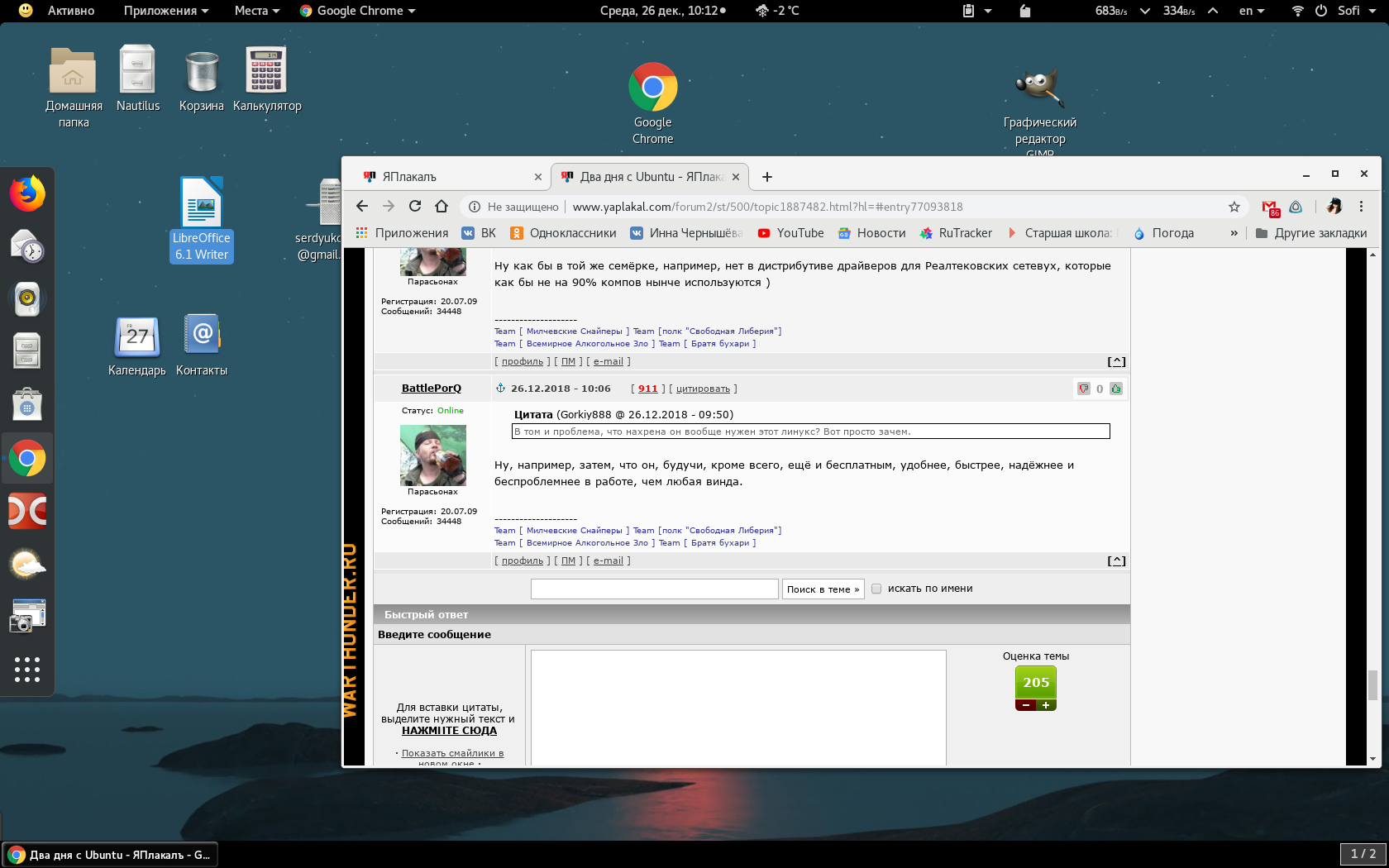
Task: Open clipboard indicator dropdown in top bar
Action: (976, 11)
